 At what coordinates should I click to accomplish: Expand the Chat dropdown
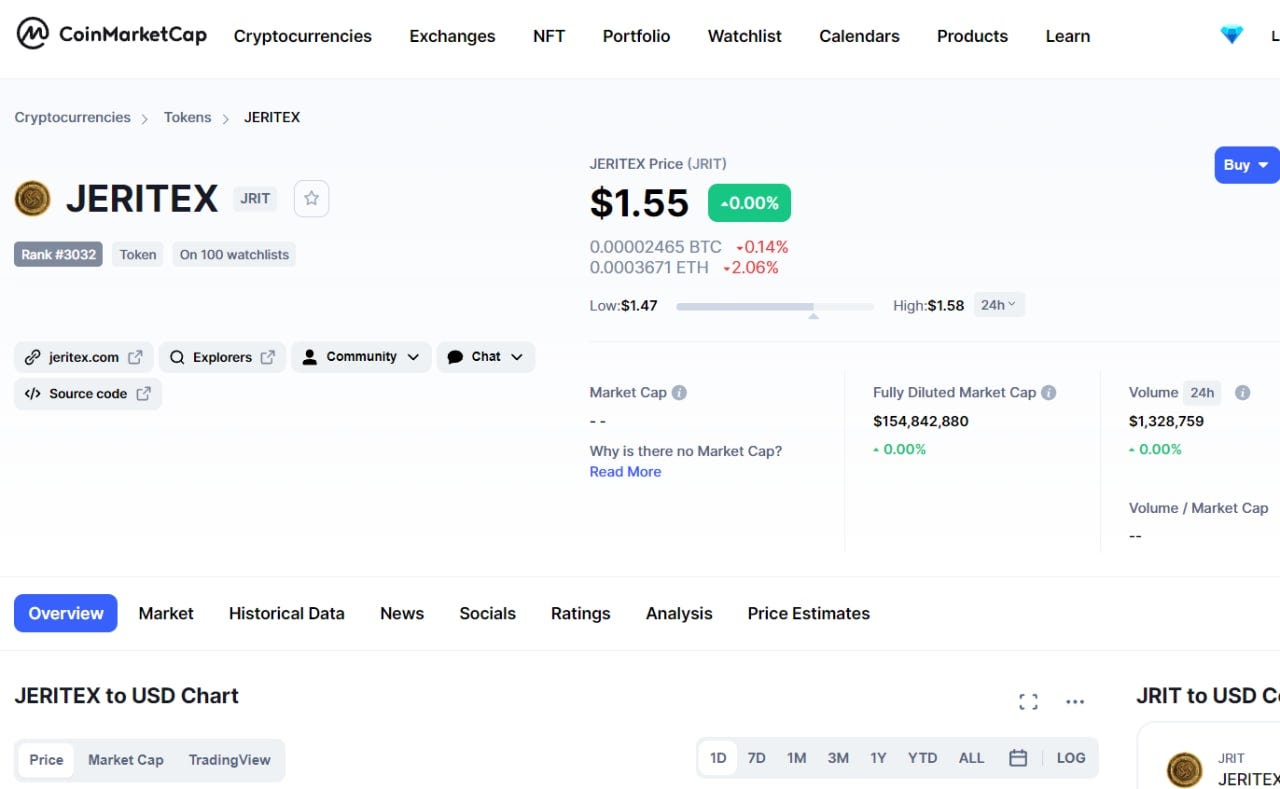click(486, 357)
